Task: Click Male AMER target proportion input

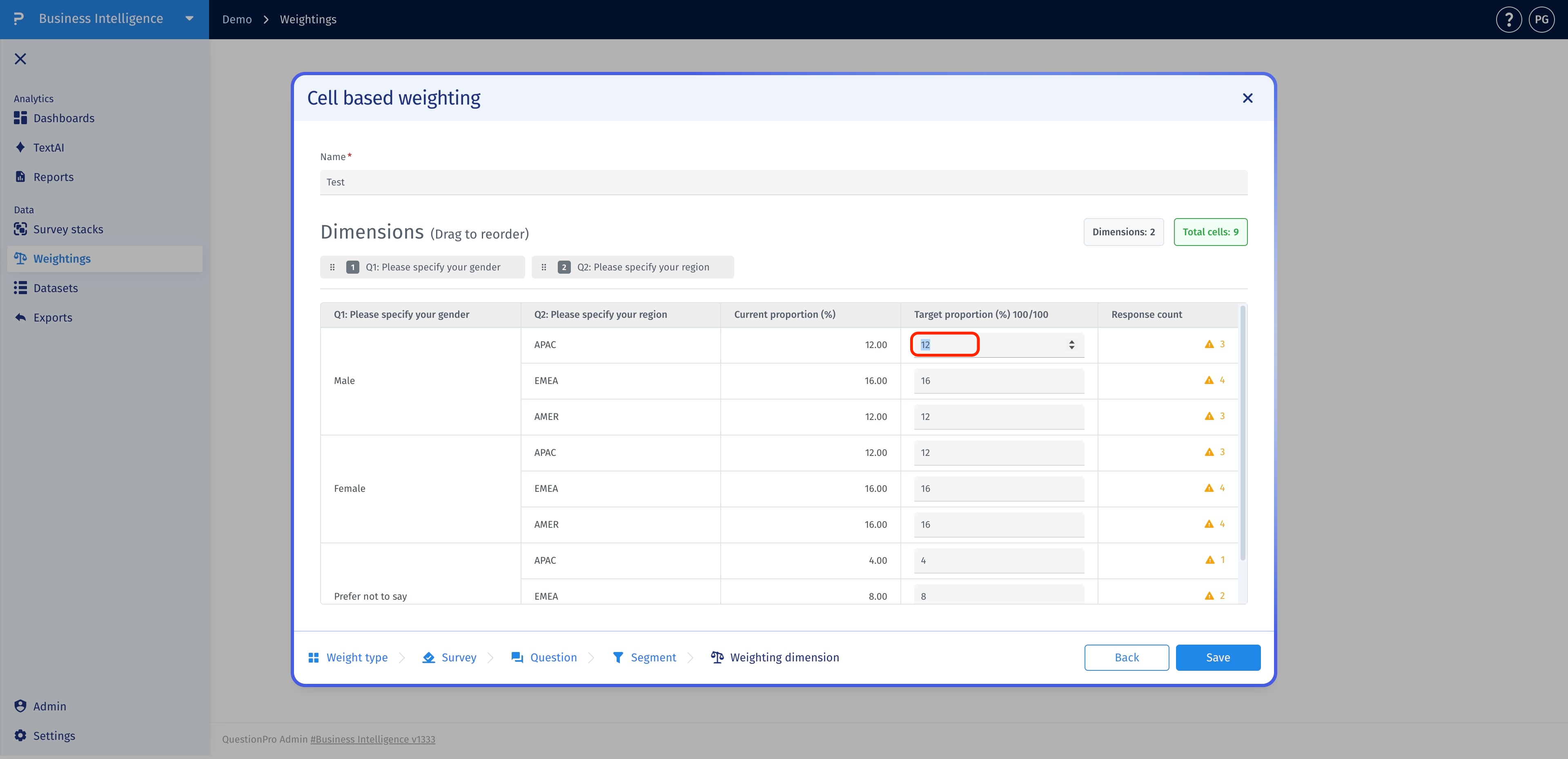Action: click(998, 417)
